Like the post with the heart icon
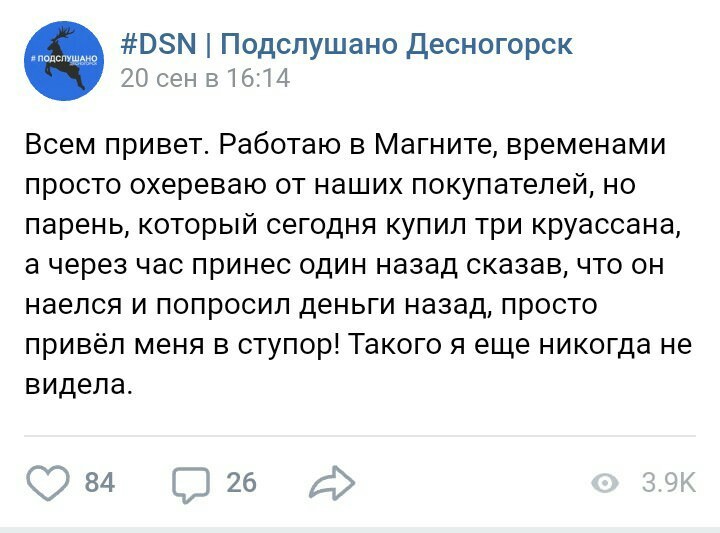Image resolution: width=720 pixels, height=533 pixels. [46, 483]
